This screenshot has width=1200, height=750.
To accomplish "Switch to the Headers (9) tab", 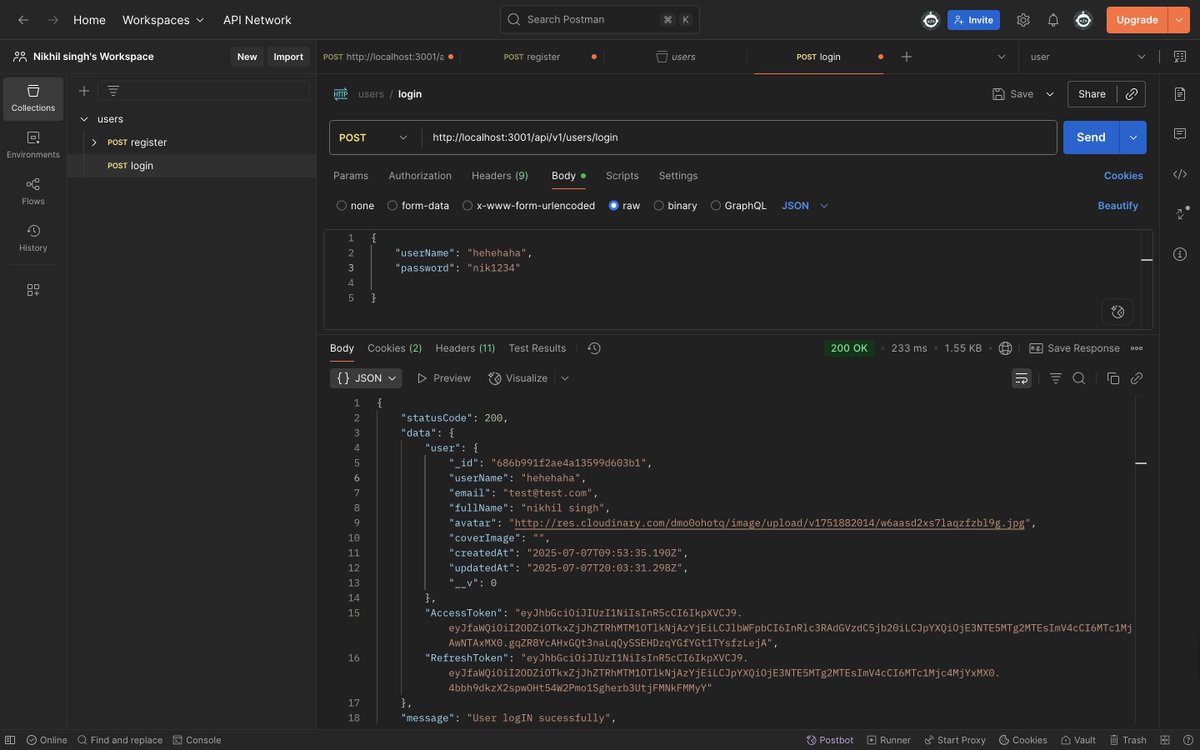I will click(x=500, y=176).
